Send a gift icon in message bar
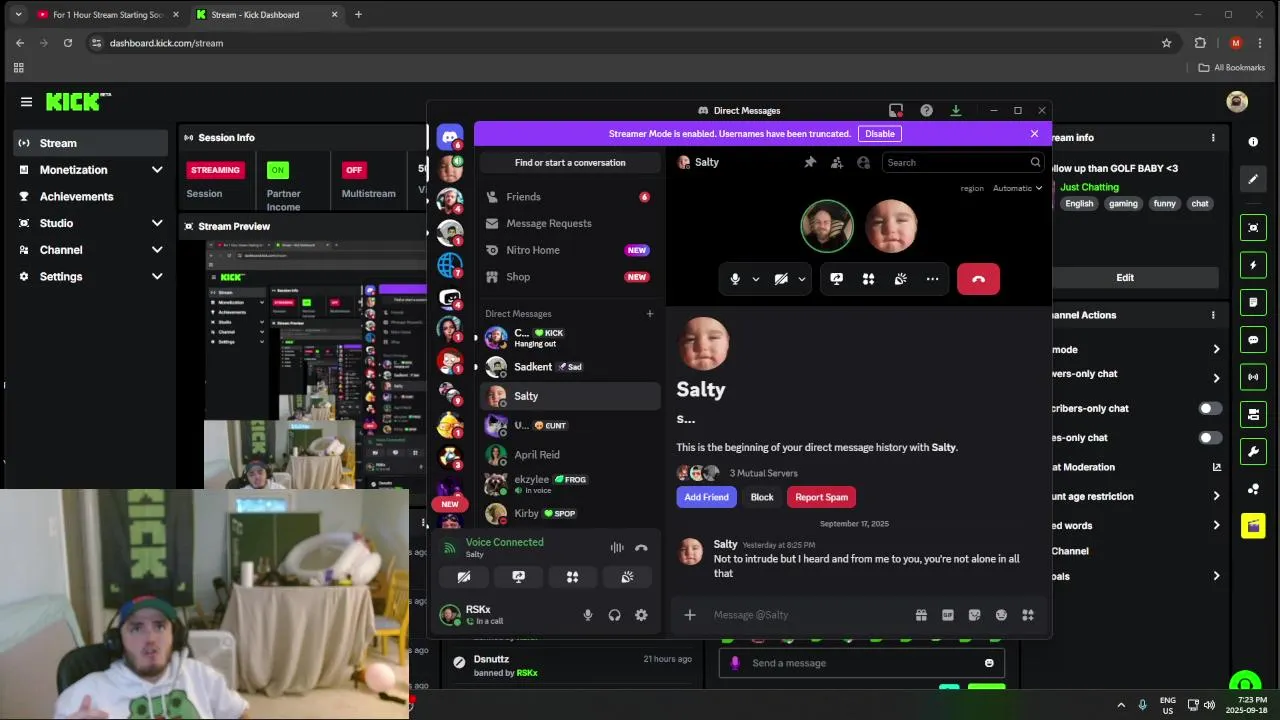Viewport: 1280px width, 720px height. tap(921, 615)
